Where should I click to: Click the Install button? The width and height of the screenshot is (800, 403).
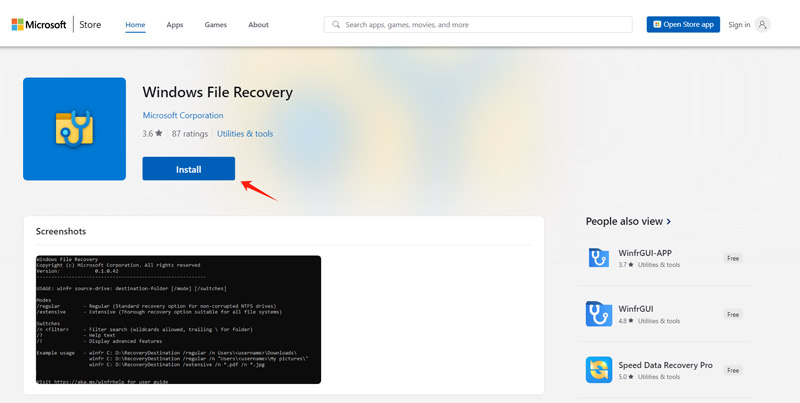click(189, 169)
